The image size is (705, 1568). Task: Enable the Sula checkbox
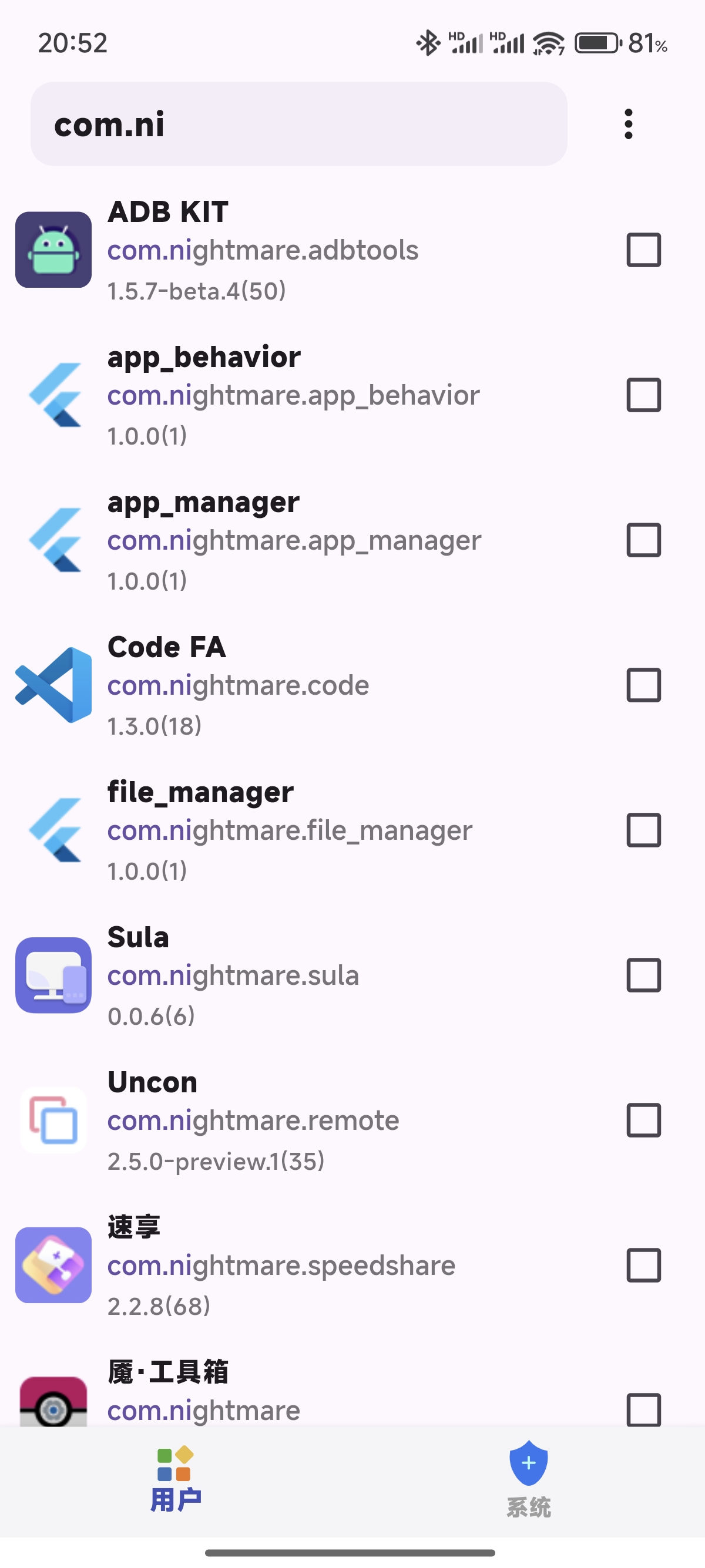(643, 975)
